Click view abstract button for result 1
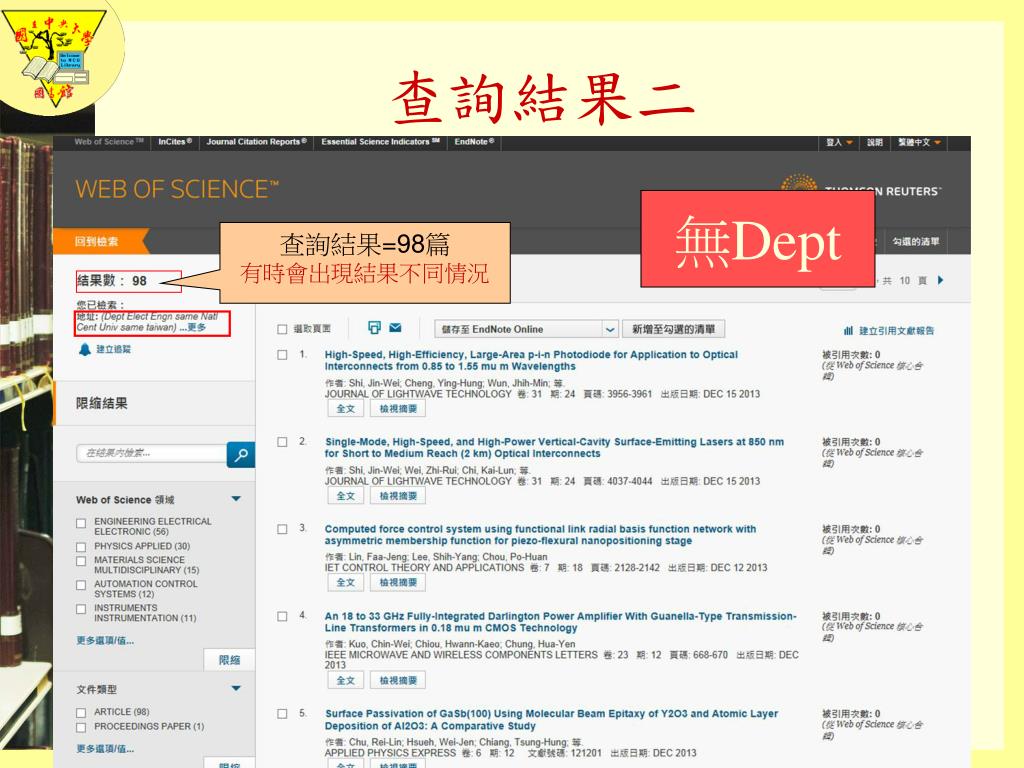Screen dimensions: 1024x768 pyautogui.click(x=398, y=409)
